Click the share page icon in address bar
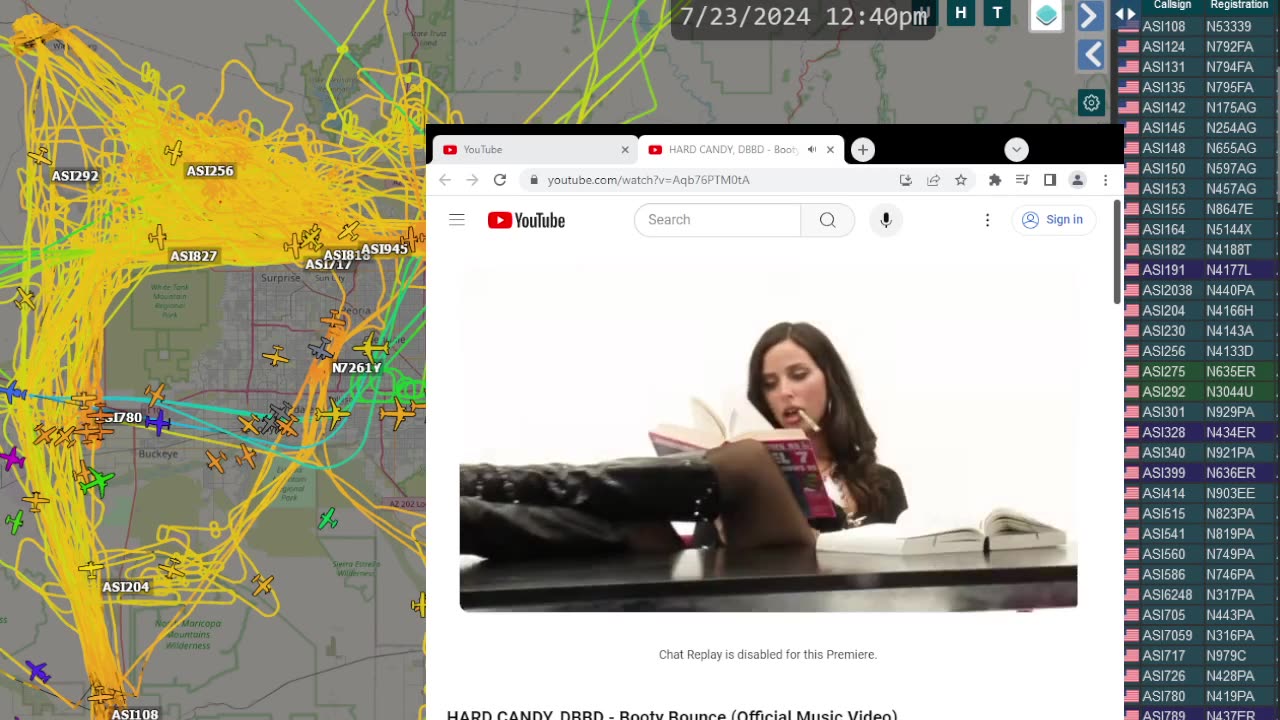 pyautogui.click(x=933, y=180)
